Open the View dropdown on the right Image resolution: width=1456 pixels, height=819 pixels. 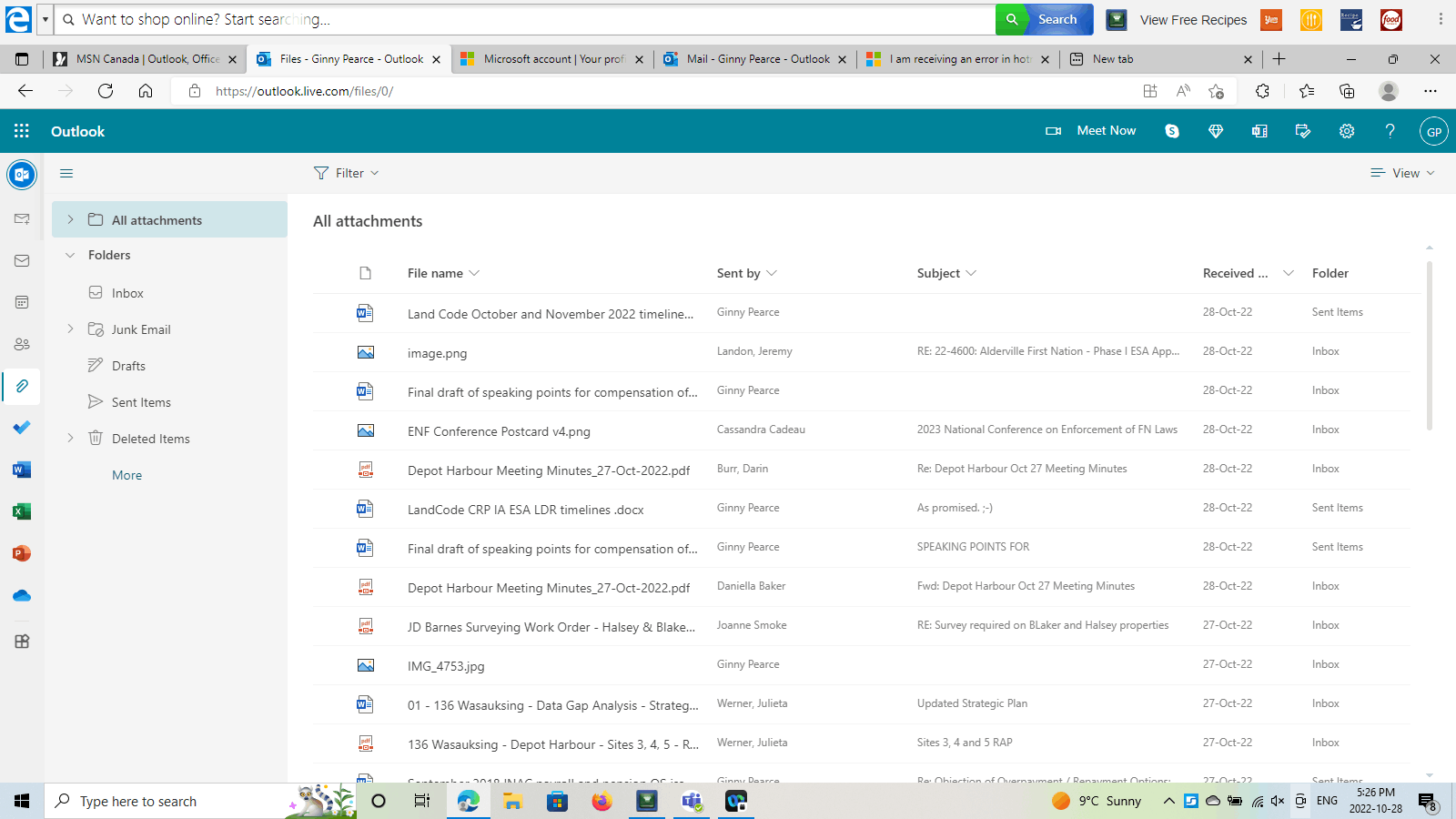pos(1402,173)
